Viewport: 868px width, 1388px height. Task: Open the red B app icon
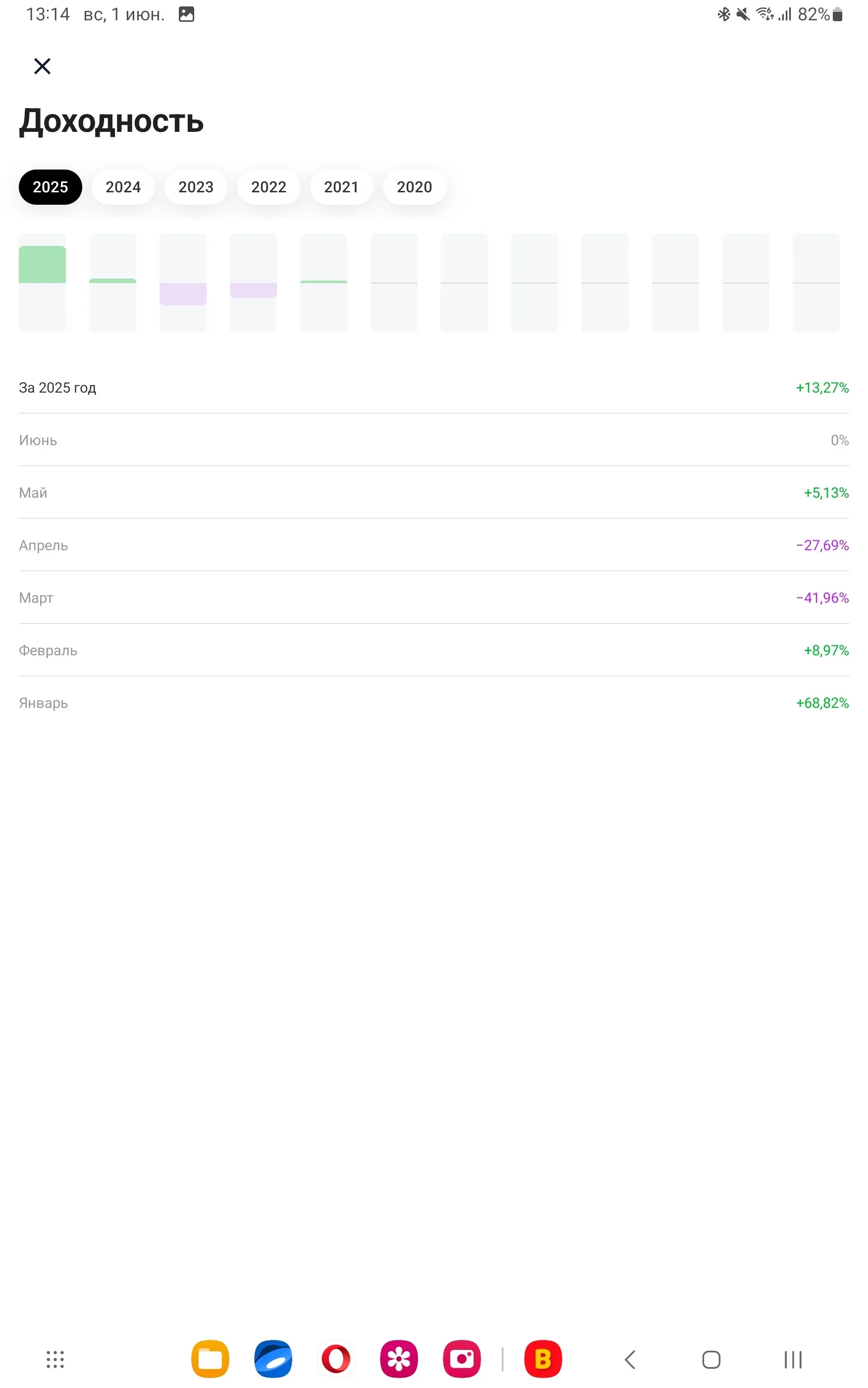click(543, 1359)
